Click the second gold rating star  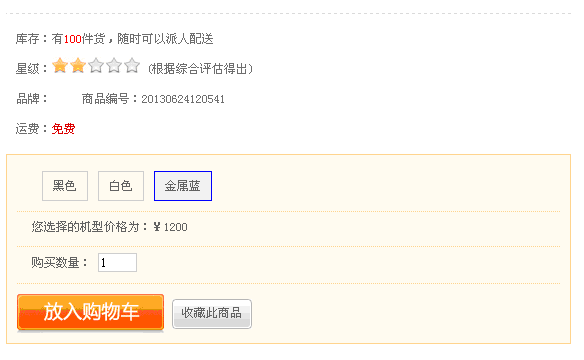[x=78, y=66]
